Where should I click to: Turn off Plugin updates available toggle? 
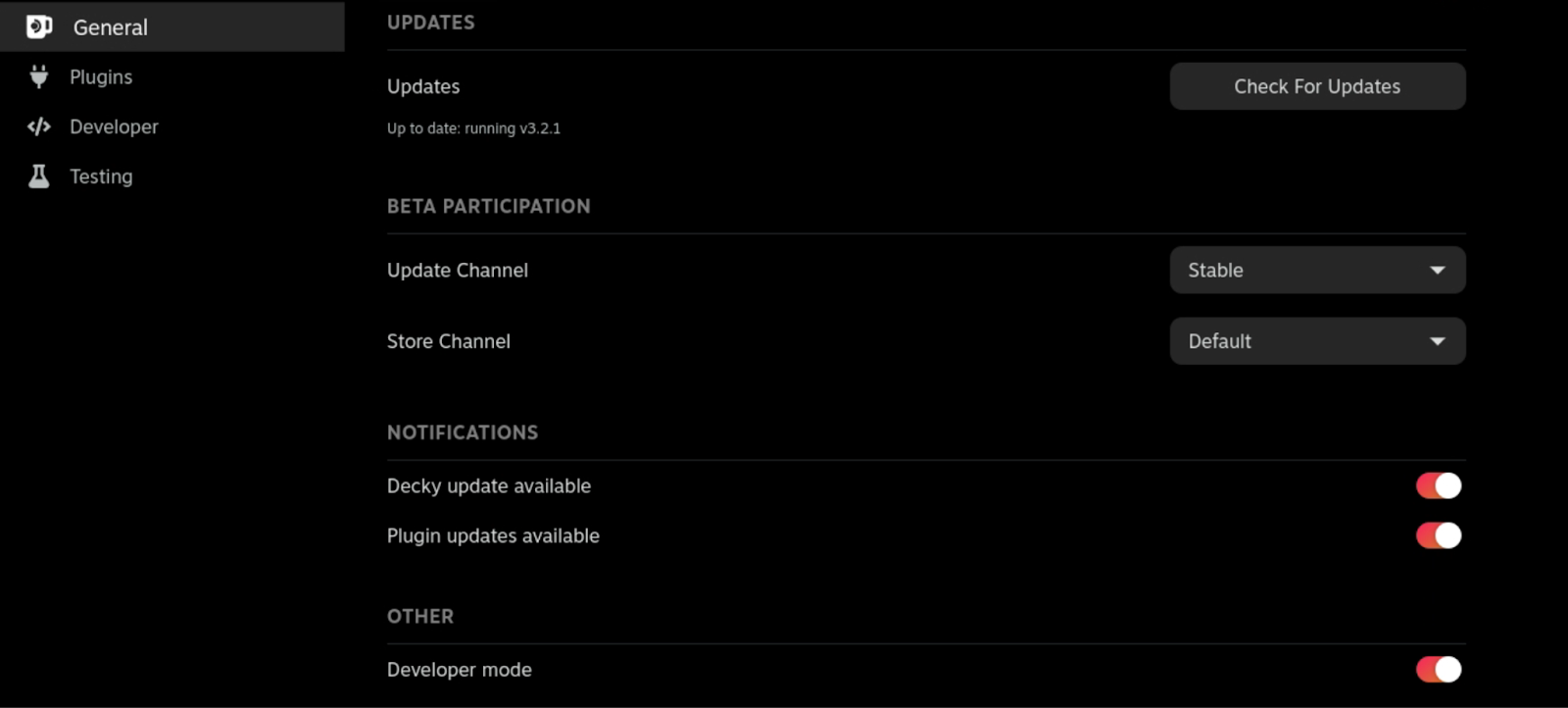click(1438, 535)
